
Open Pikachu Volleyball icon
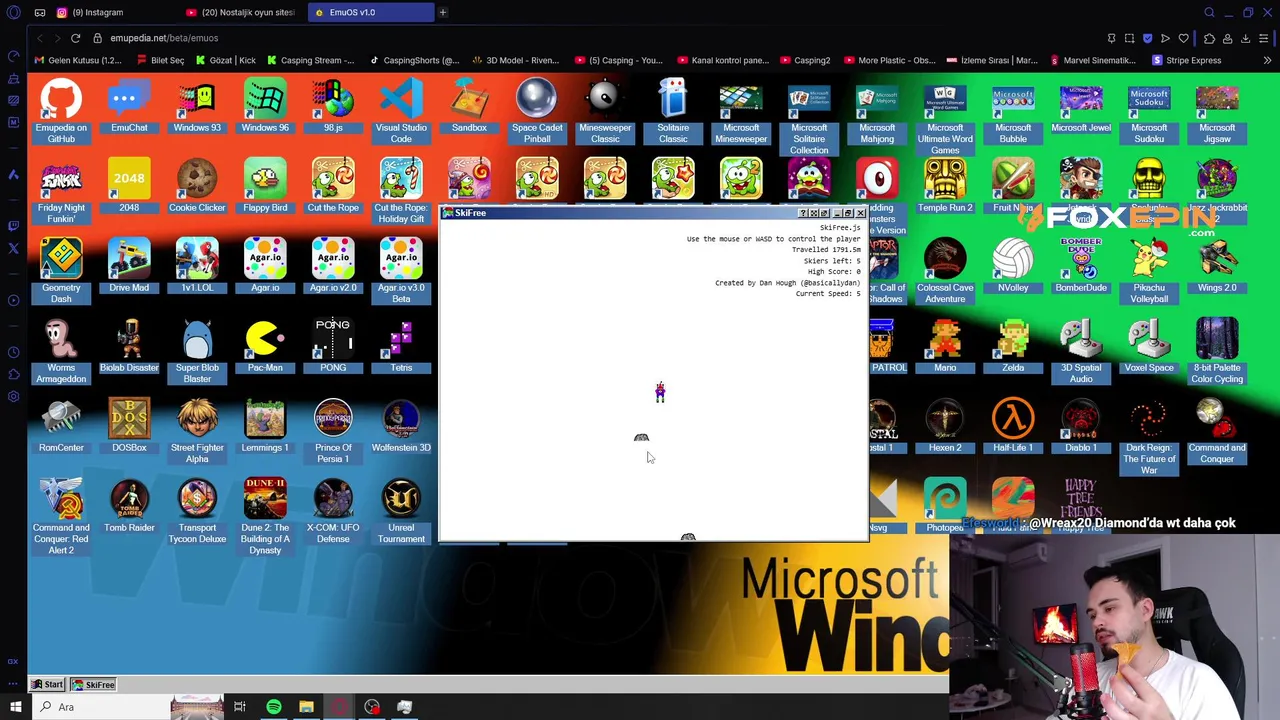point(1149,271)
